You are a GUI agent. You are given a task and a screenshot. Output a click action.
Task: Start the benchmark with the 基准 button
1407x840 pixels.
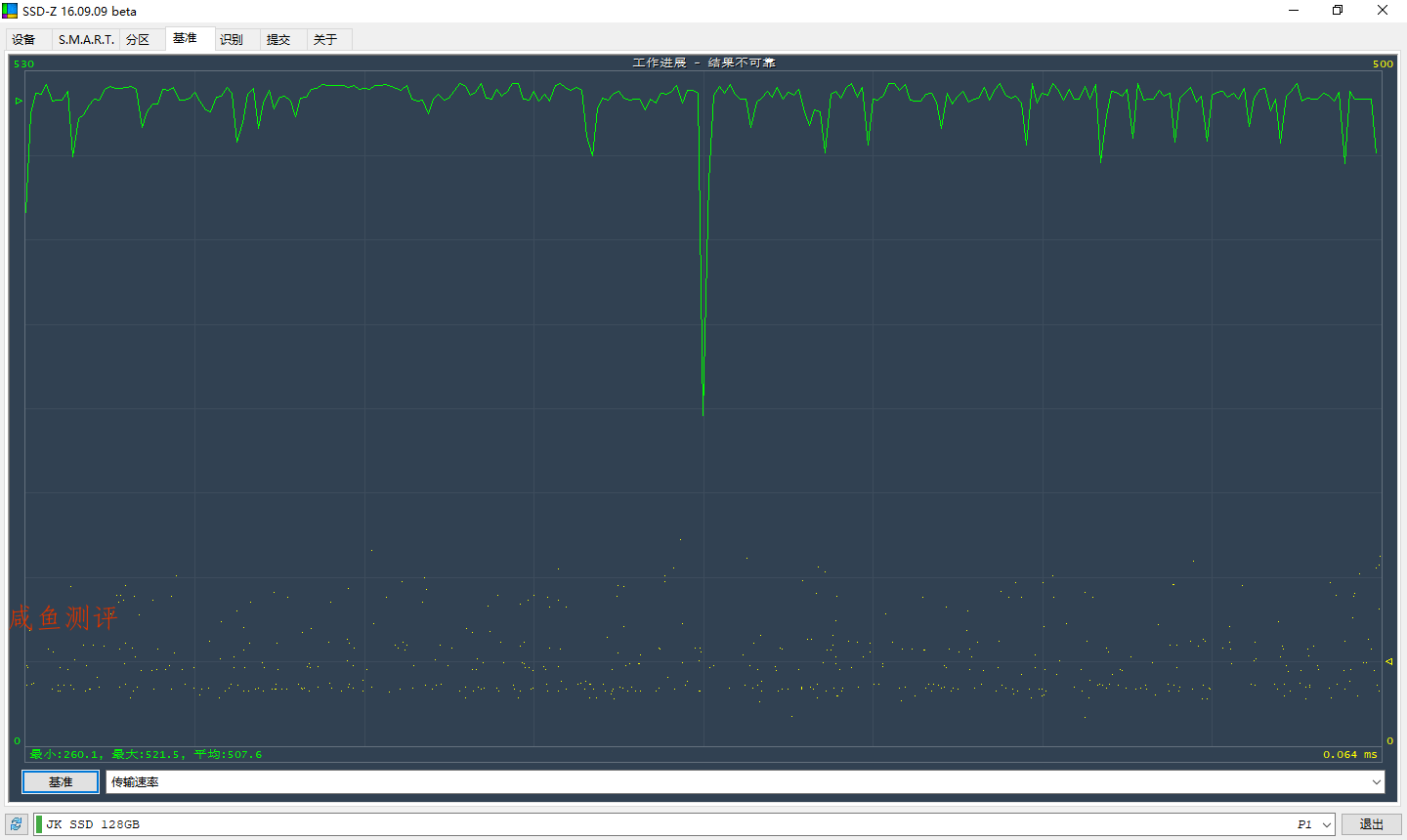click(x=61, y=782)
